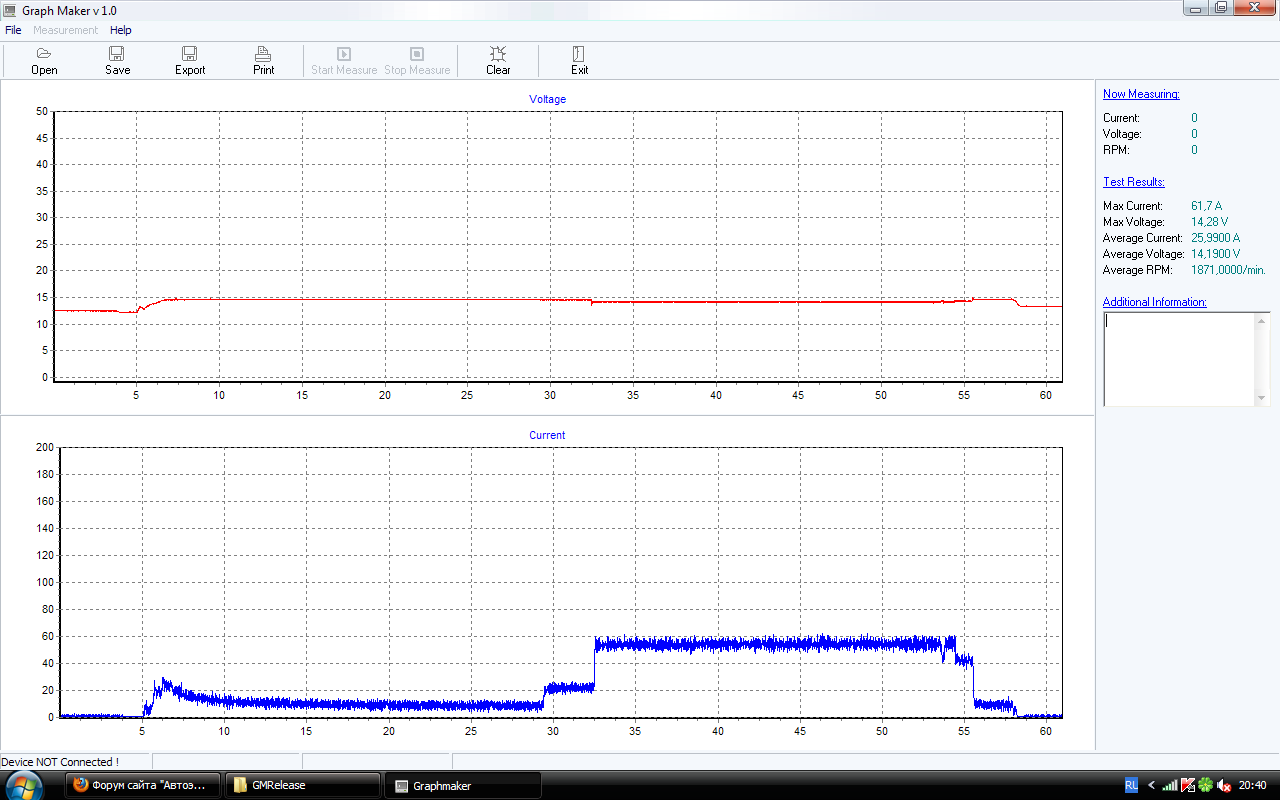Click the RU language indicator in the tray

1131,785
